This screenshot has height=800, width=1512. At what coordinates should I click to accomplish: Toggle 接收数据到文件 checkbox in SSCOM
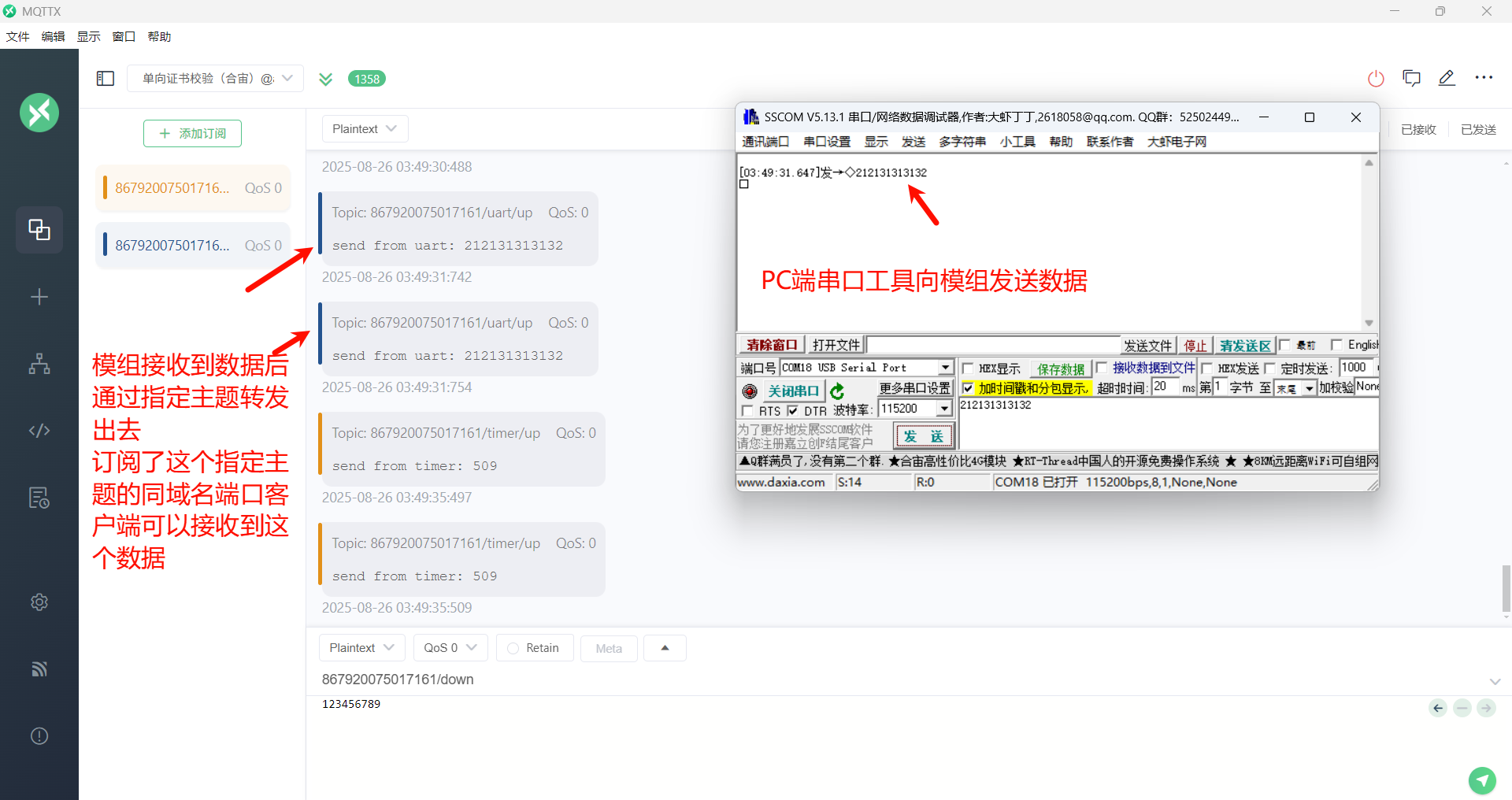pos(1102,367)
